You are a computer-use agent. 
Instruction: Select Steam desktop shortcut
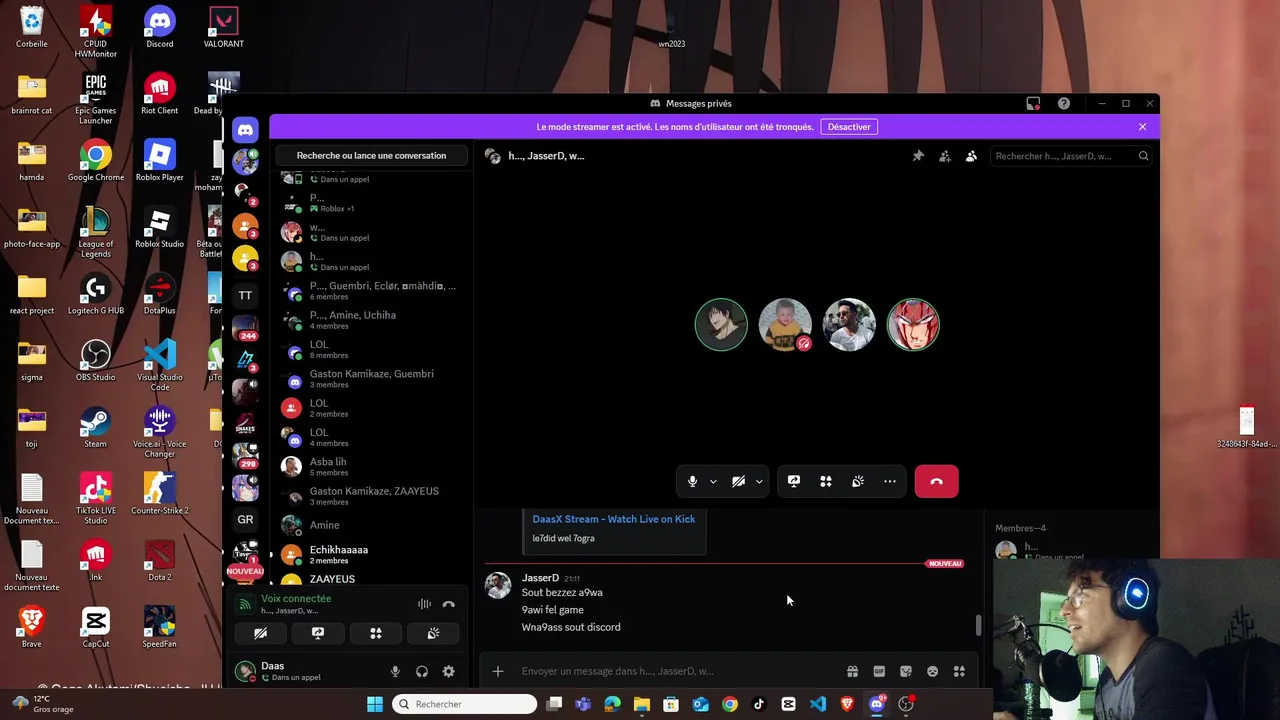[x=96, y=427]
